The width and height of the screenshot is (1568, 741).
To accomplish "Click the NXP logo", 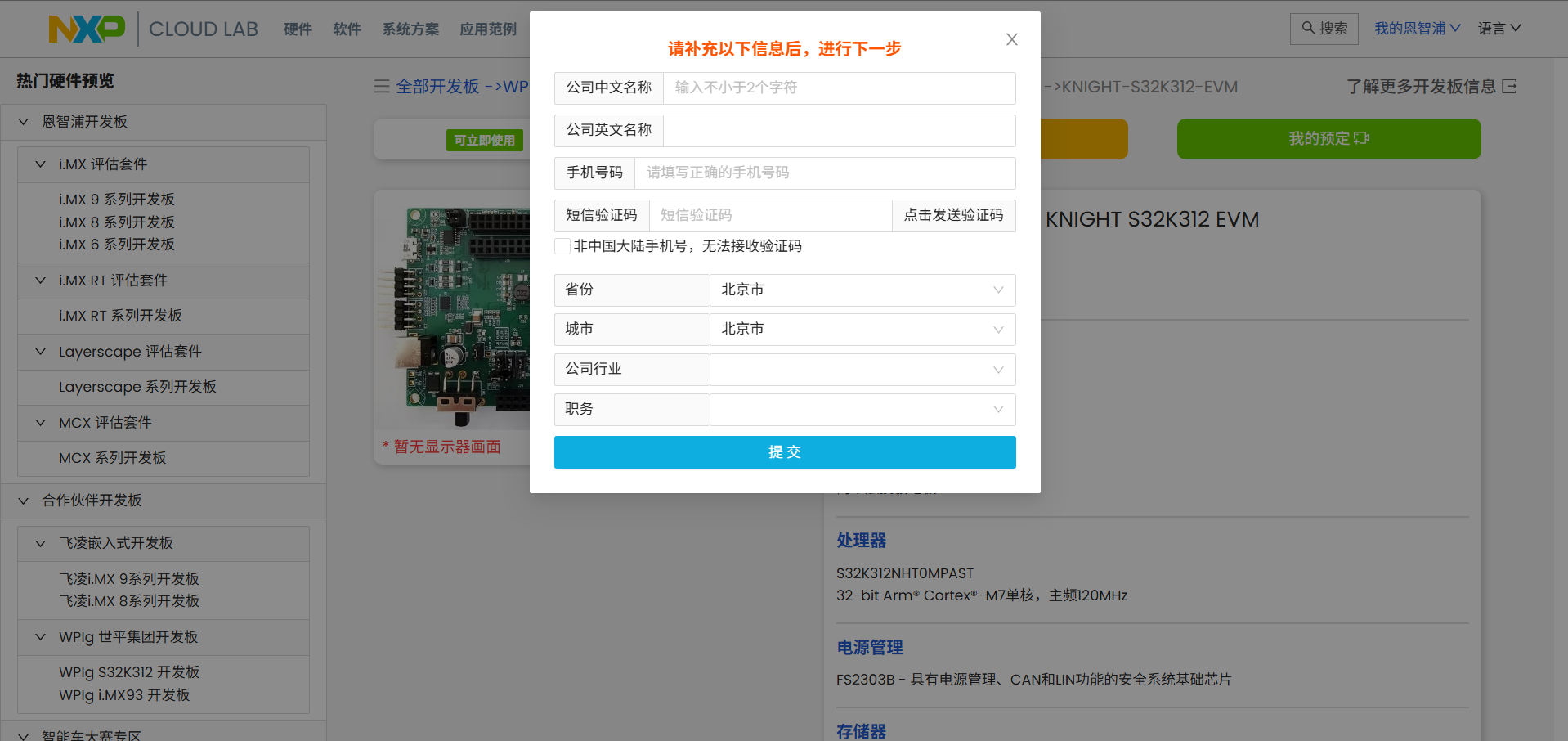I will click(87, 29).
